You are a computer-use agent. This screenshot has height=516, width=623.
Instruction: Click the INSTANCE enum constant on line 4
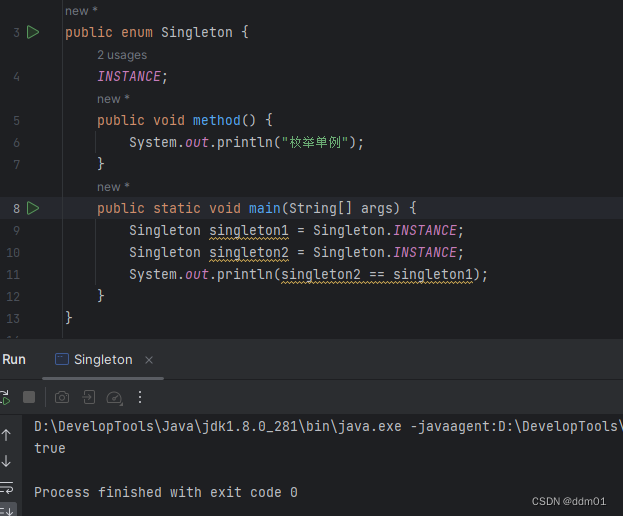pyautogui.click(x=129, y=76)
